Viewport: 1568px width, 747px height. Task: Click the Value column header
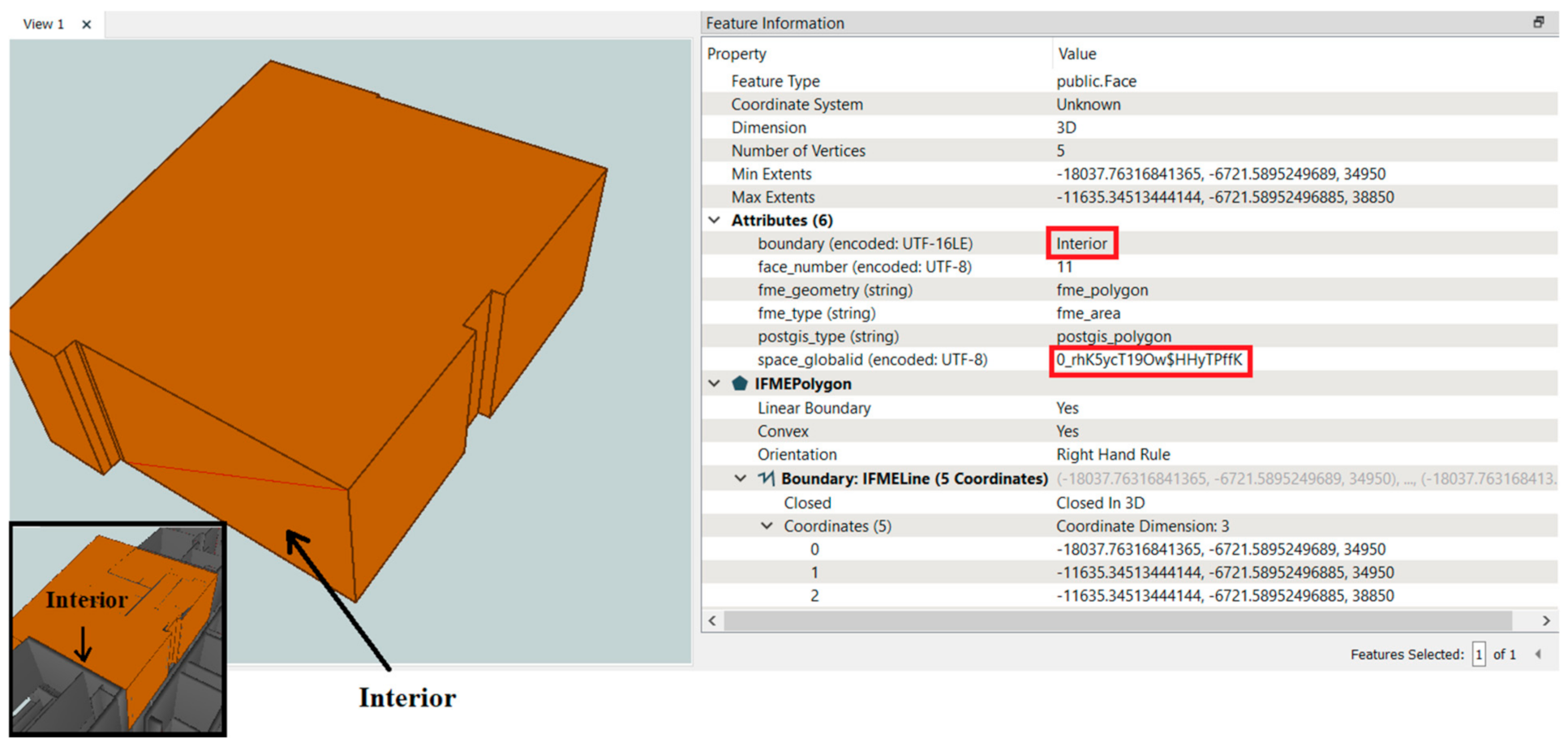[x=1076, y=54]
